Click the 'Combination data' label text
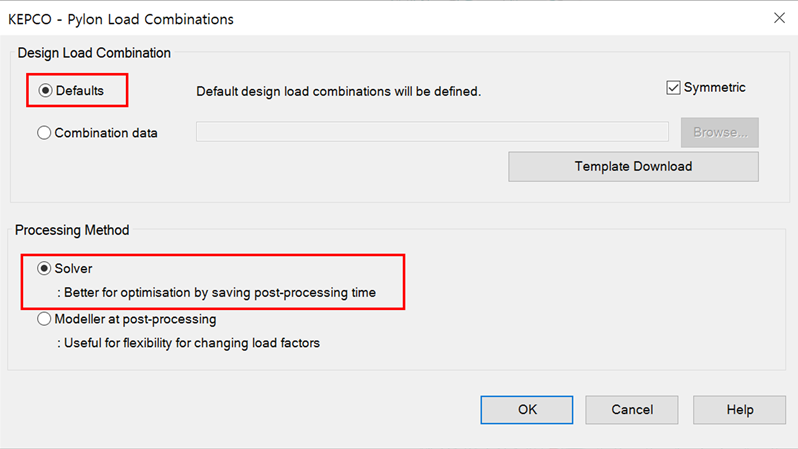 (106, 132)
